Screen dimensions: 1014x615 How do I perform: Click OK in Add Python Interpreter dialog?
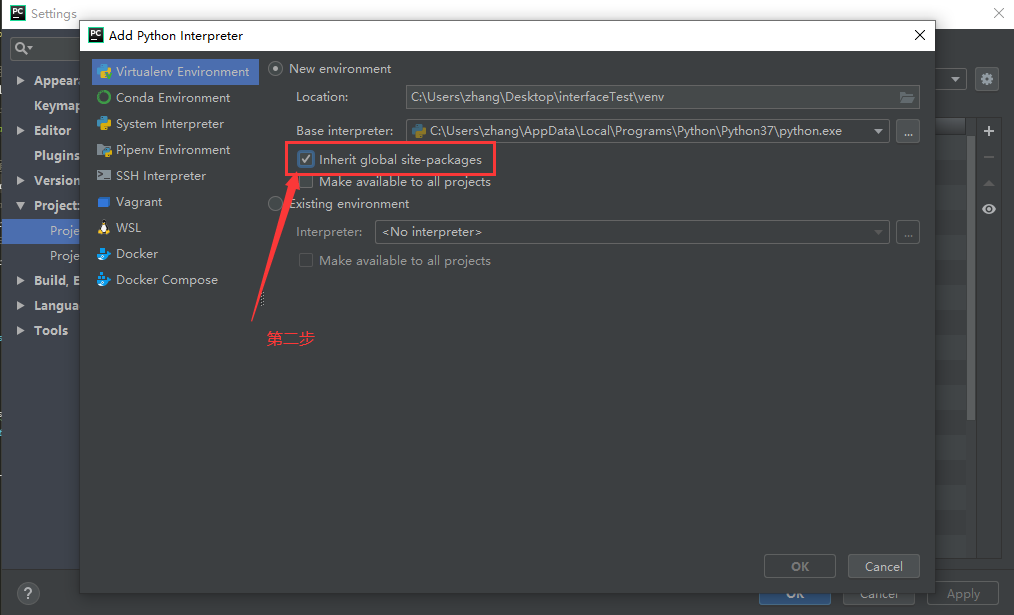tap(800, 566)
